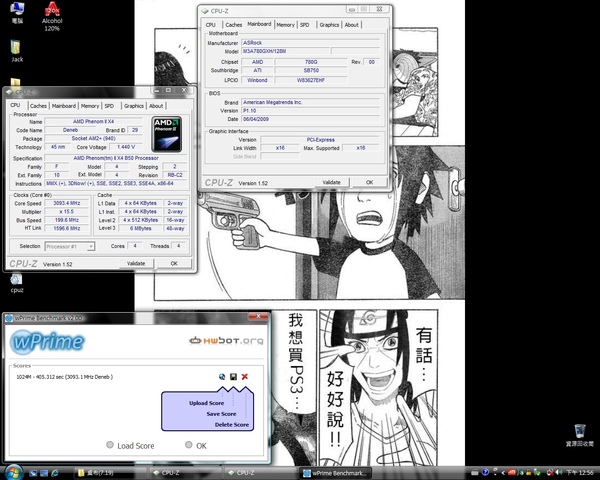Click the red ATI icon in system tray
The width and height of the screenshot is (600, 480).
coord(512,473)
